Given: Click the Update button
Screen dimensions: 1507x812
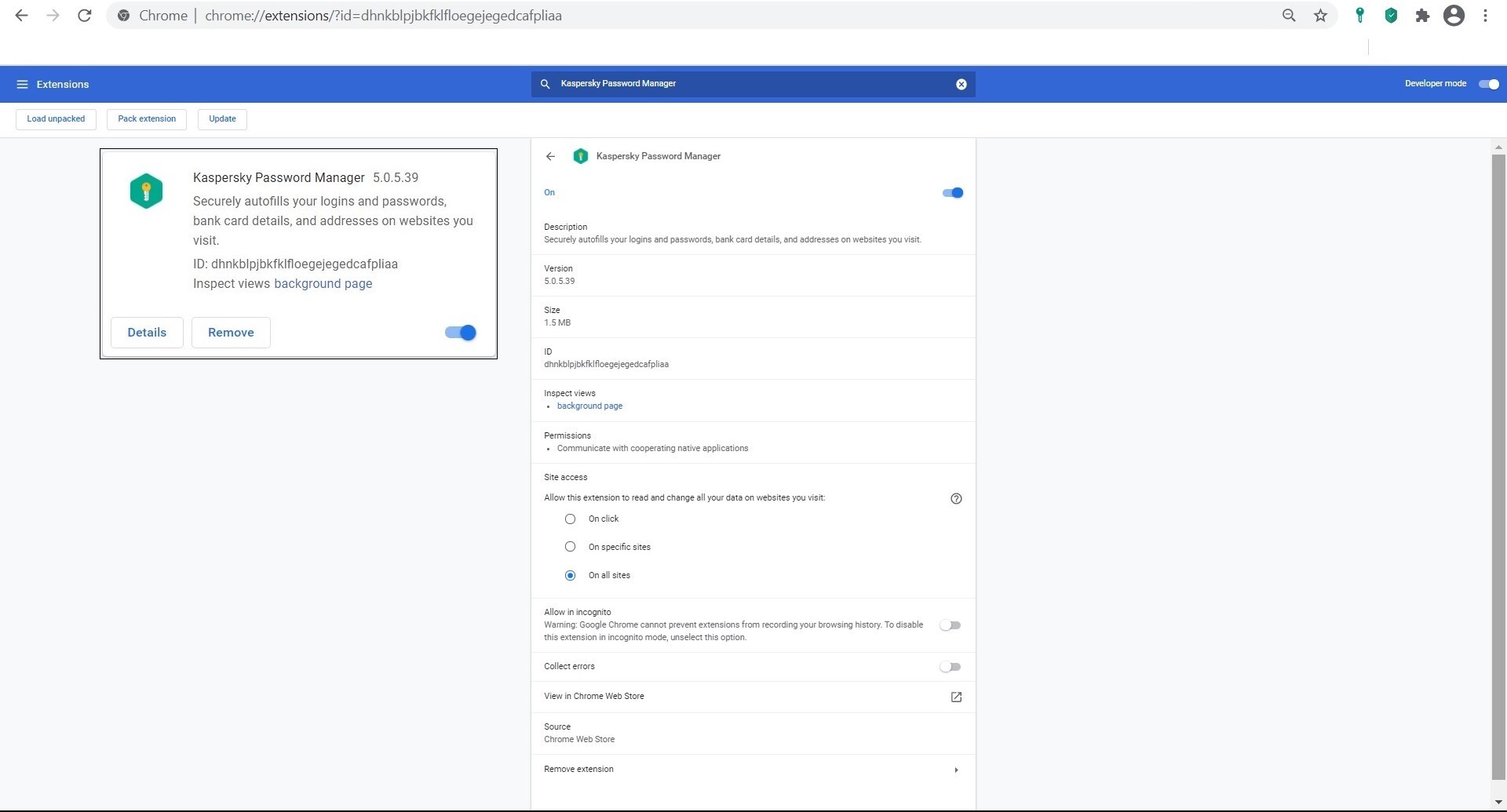Looking at the screenshot, I should click(x=222, y=119).
